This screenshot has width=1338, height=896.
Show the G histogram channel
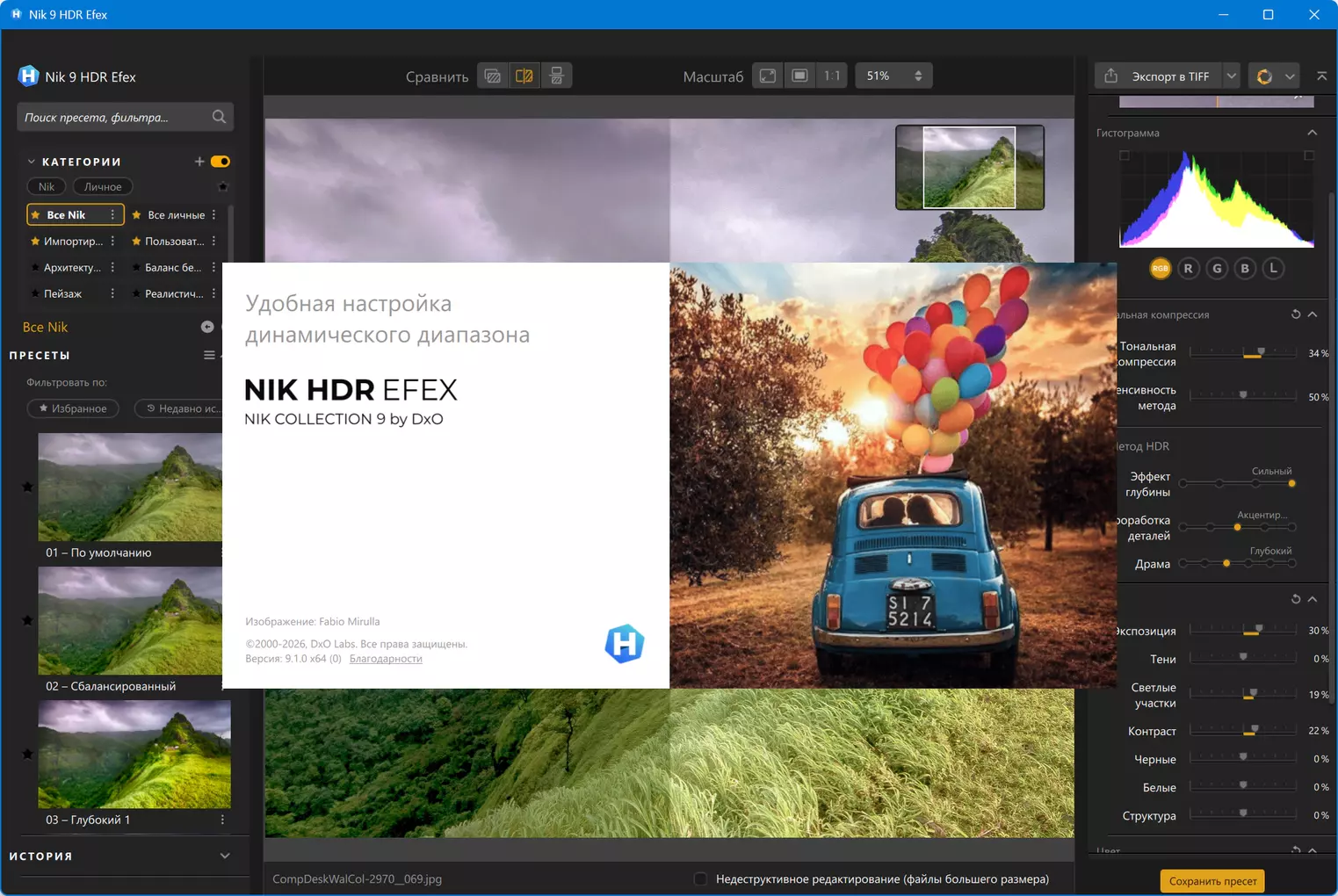click(1217, 269)
